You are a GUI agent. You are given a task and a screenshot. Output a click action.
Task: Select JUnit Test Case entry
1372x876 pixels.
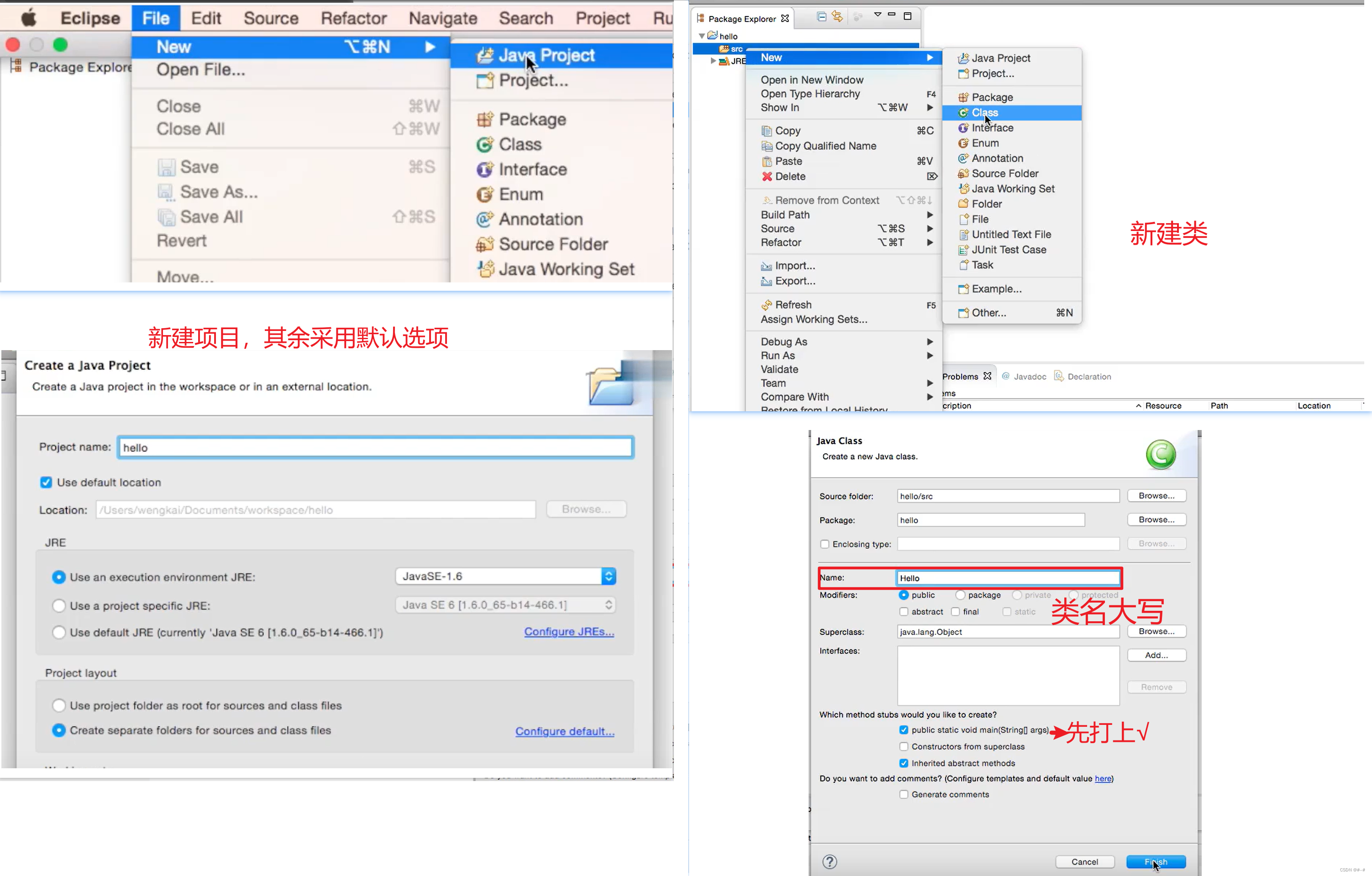click(1011, 250)
